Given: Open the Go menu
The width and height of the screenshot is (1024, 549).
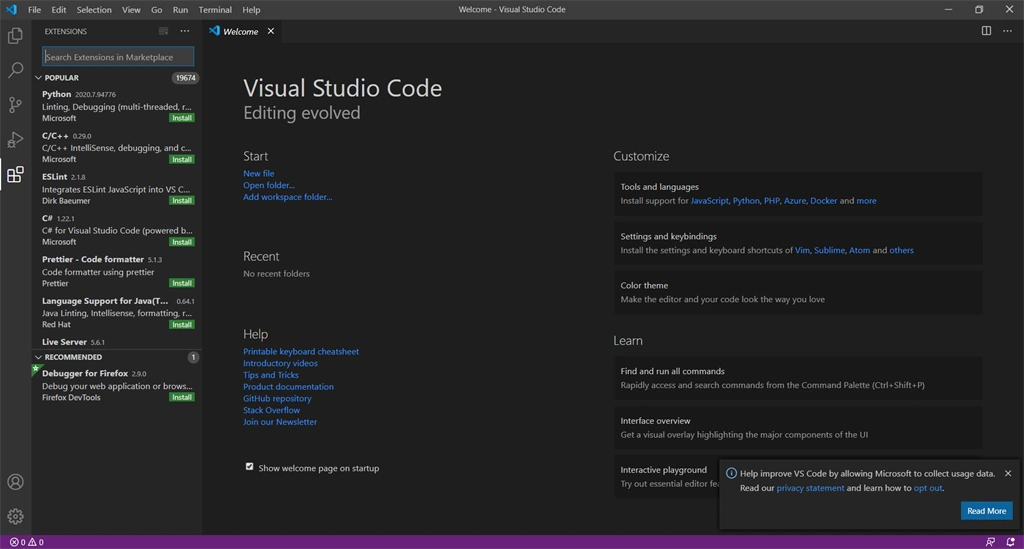Looking at the screenshot, I should point(157,10).
